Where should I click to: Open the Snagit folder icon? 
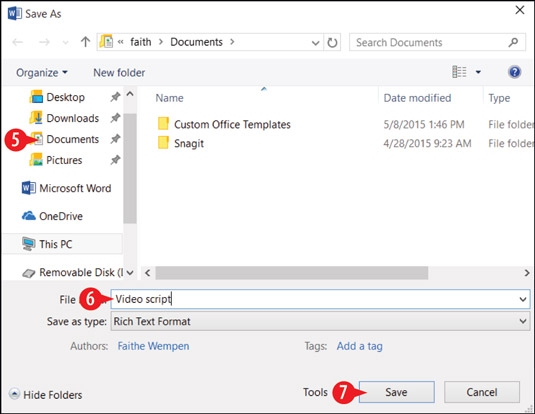163,143
